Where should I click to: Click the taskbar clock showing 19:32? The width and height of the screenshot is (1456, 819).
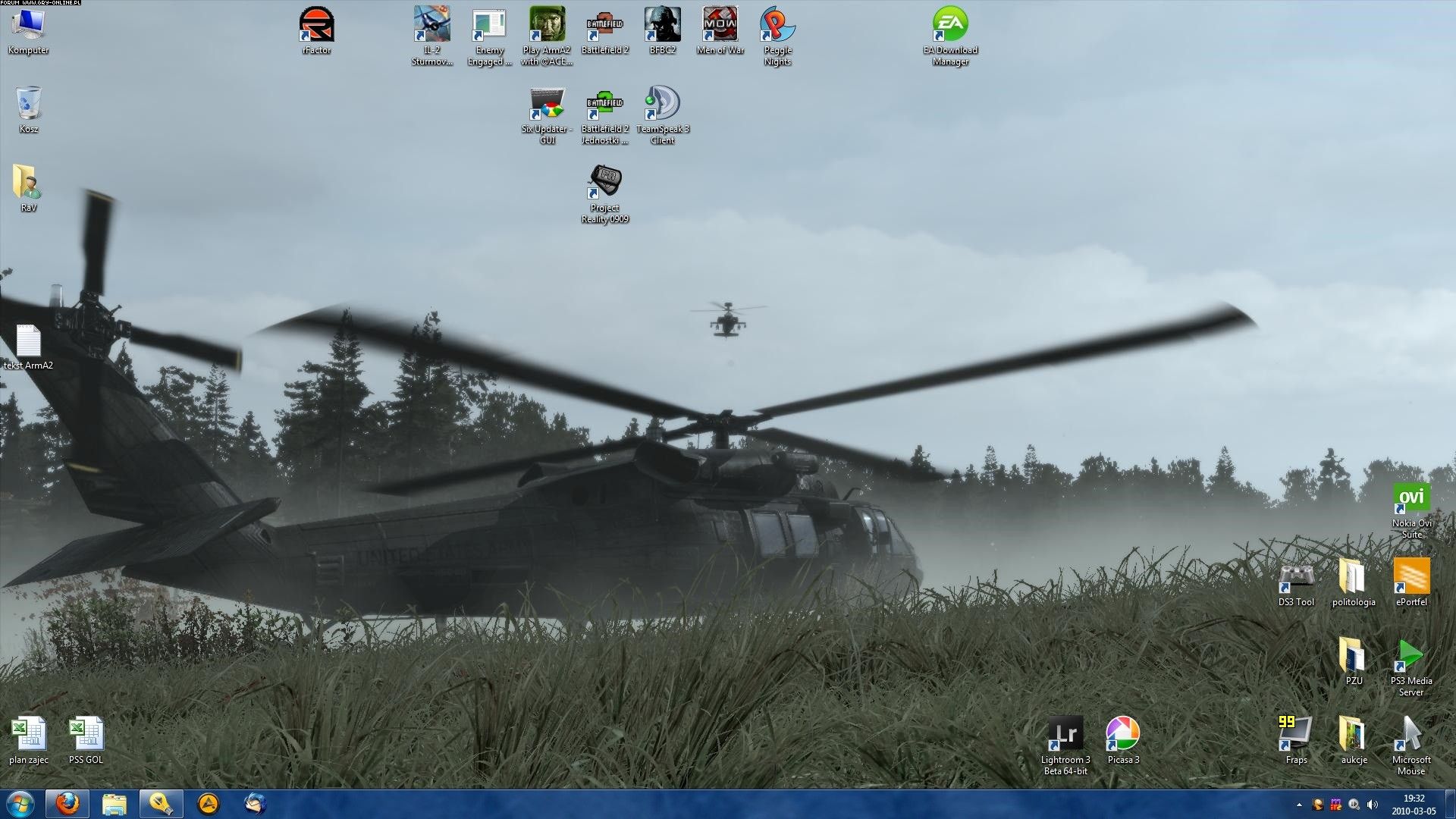[x=1414, y=805]
